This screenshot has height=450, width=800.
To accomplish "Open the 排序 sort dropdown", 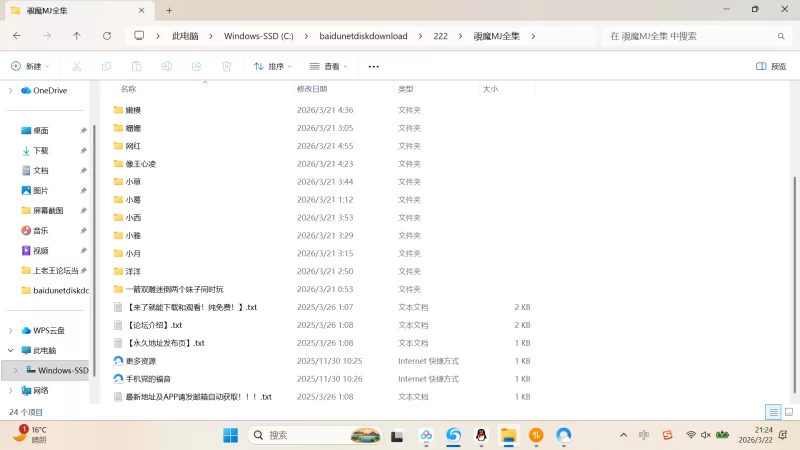I will [273, 66].
